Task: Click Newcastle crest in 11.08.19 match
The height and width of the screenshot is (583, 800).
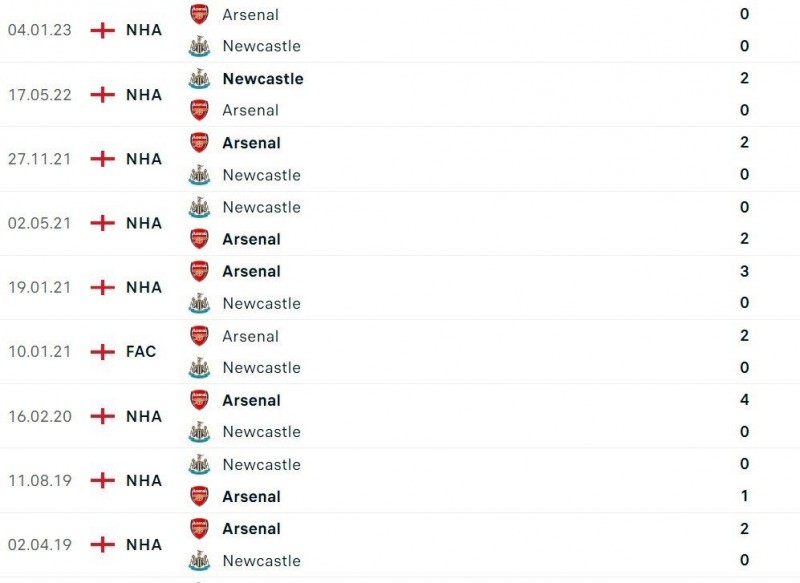Action: (x=200, y=464)
